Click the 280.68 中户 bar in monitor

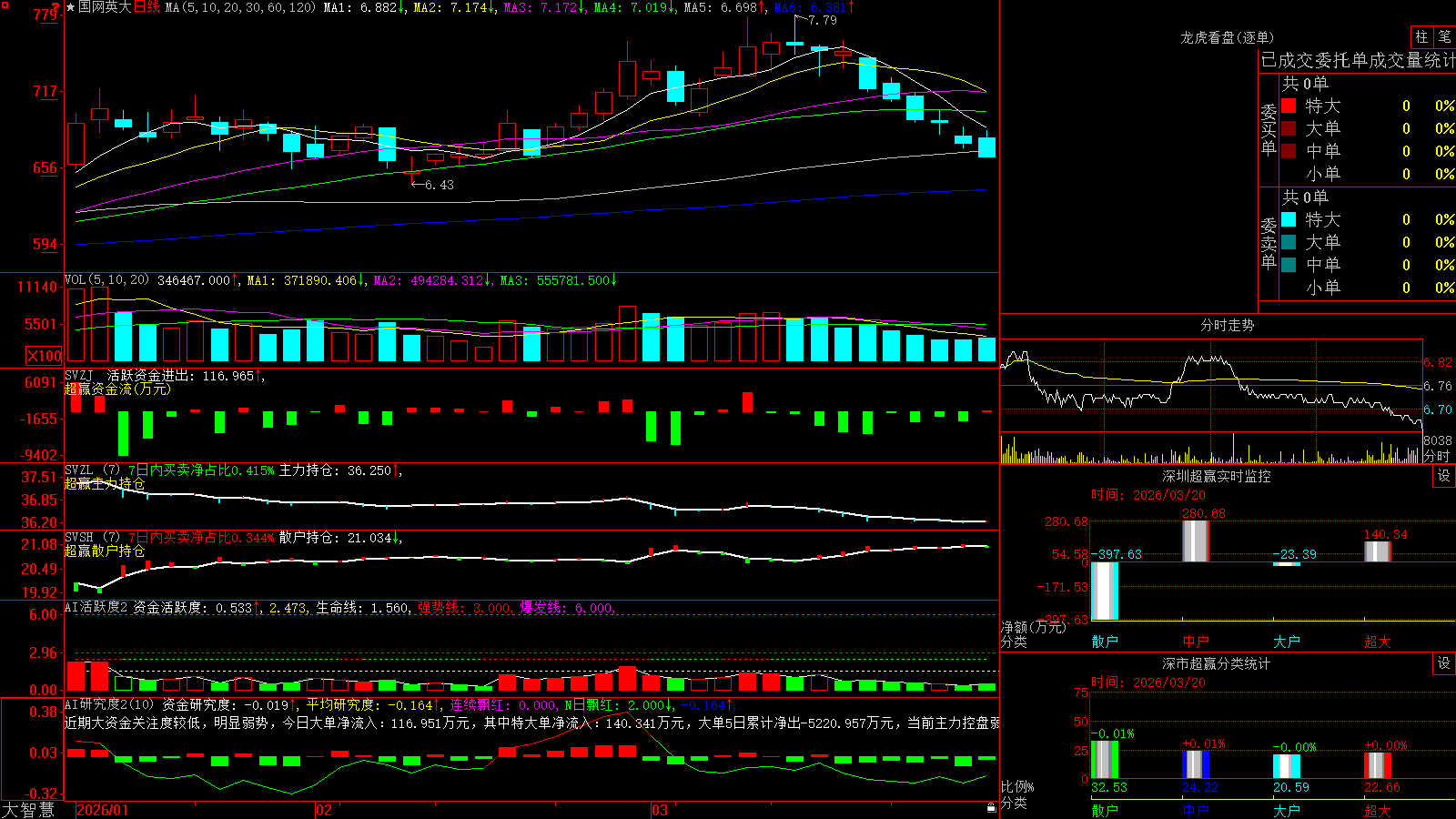pos(1196,541)
